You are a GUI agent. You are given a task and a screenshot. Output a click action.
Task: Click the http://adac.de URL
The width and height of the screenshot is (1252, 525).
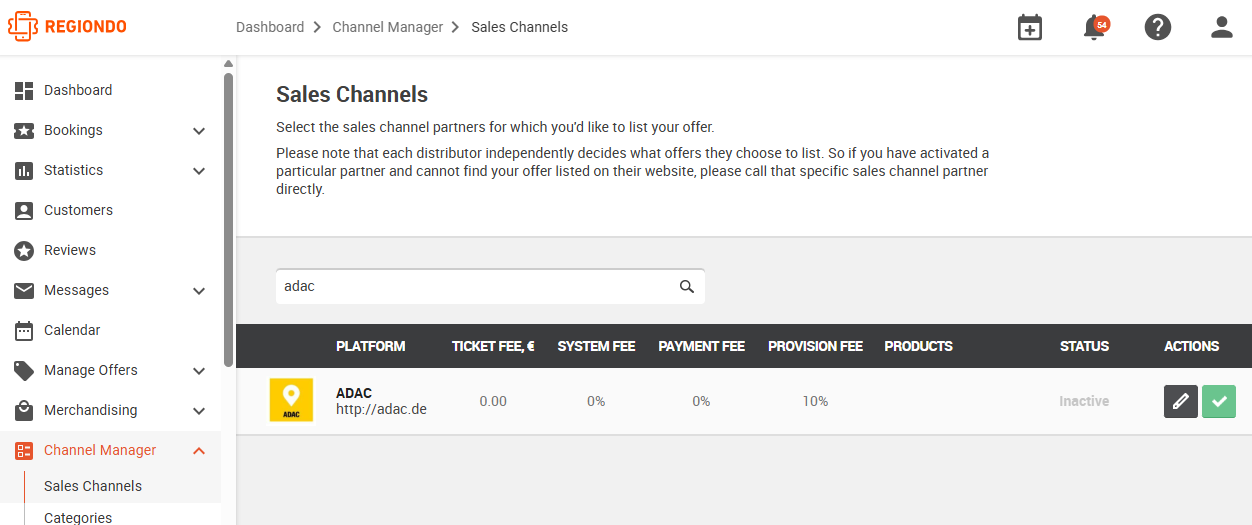coord(381,409)
